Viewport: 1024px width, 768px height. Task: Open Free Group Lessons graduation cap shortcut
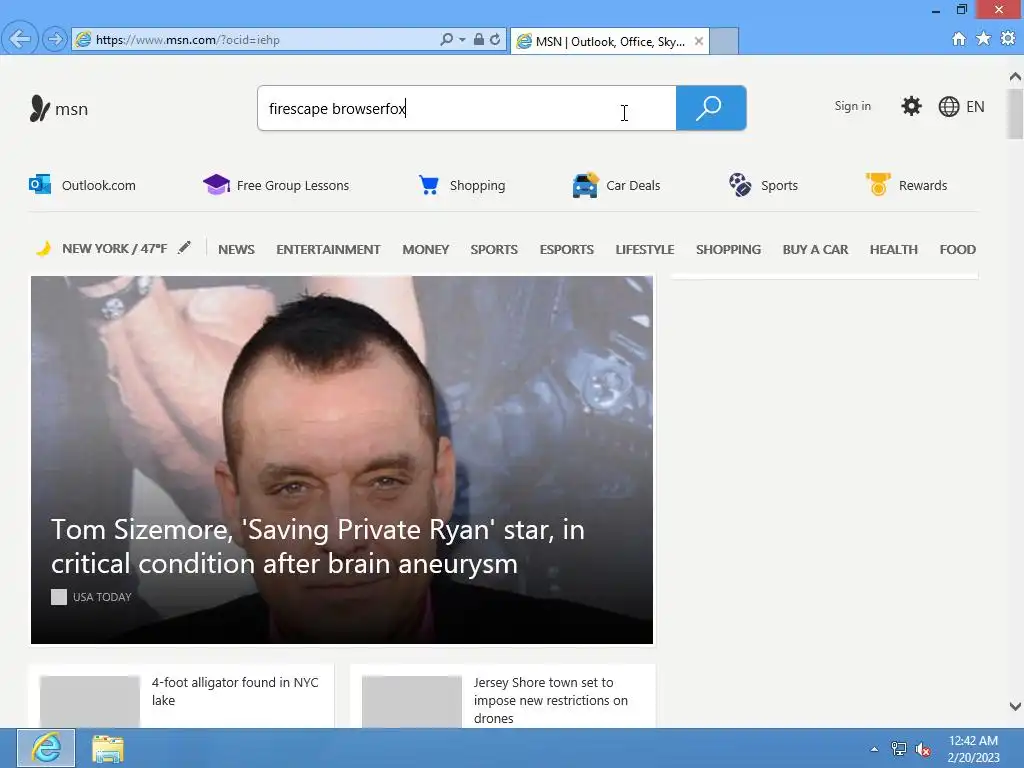pyautogui.click(x=276, y=185)
